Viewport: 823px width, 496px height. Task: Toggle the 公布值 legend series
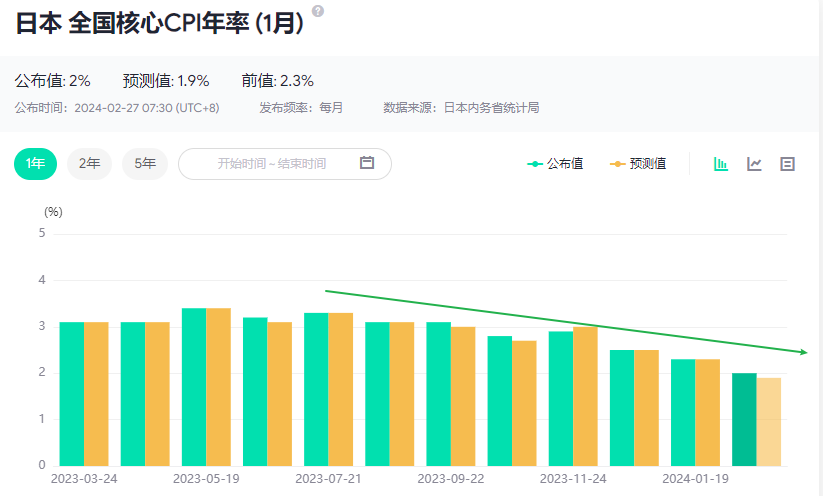click(557, 164)
